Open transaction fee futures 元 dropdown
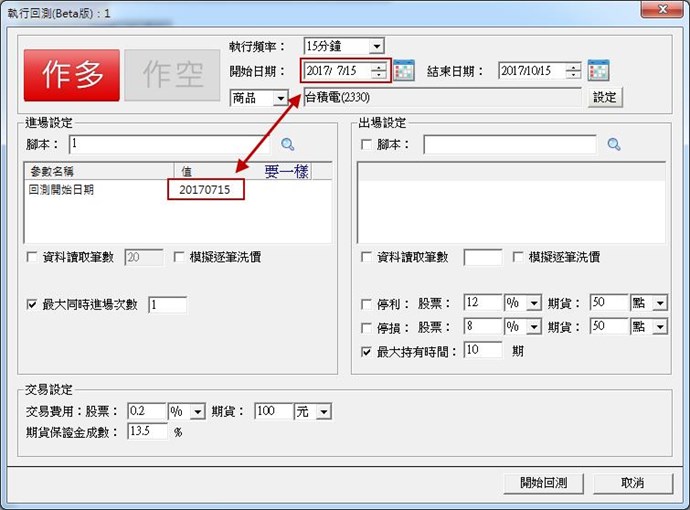The image size is (690, 510). [x=324, y=412]
